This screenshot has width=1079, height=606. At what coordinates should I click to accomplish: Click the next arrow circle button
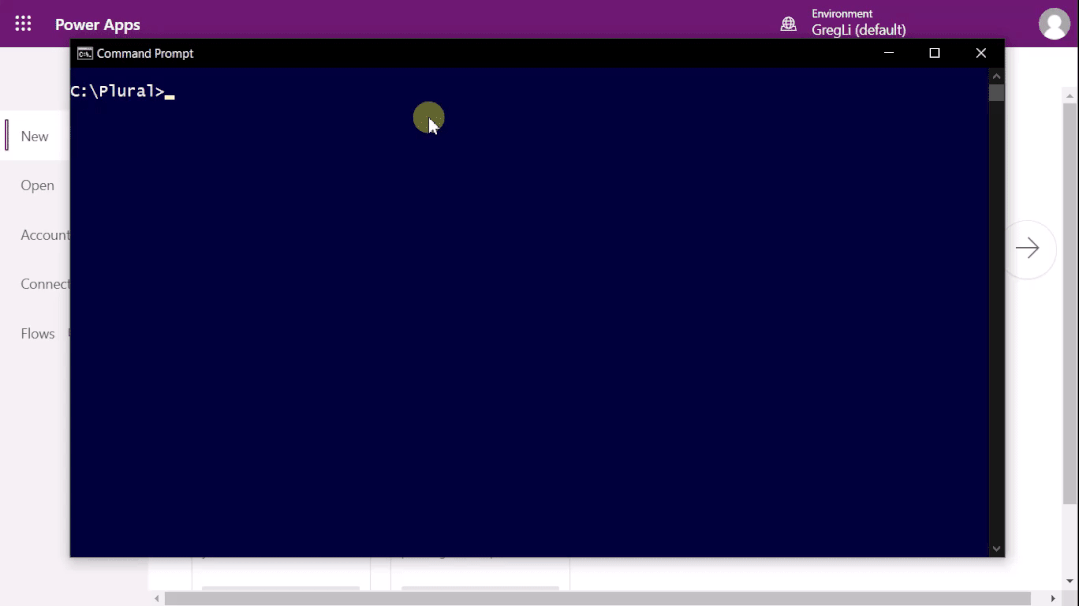pos(1027,248)
